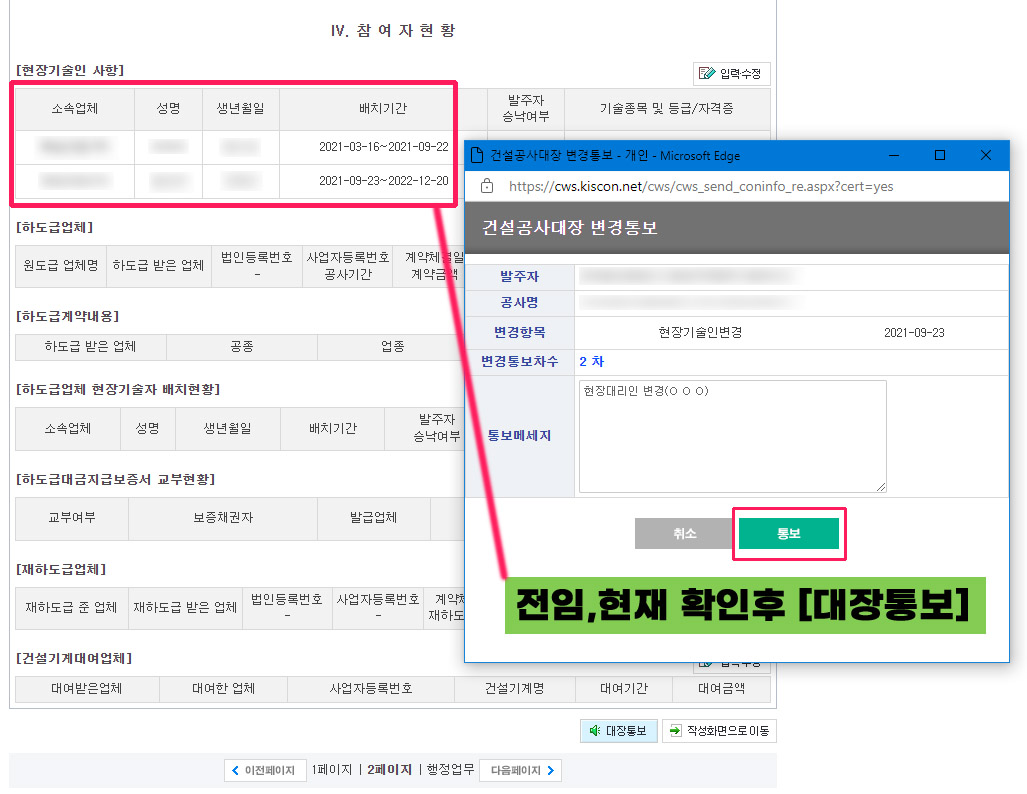Click the 대여한 업체 column header
The width and height of the screenshot is (1027, 794).
(x=223, y=689)
